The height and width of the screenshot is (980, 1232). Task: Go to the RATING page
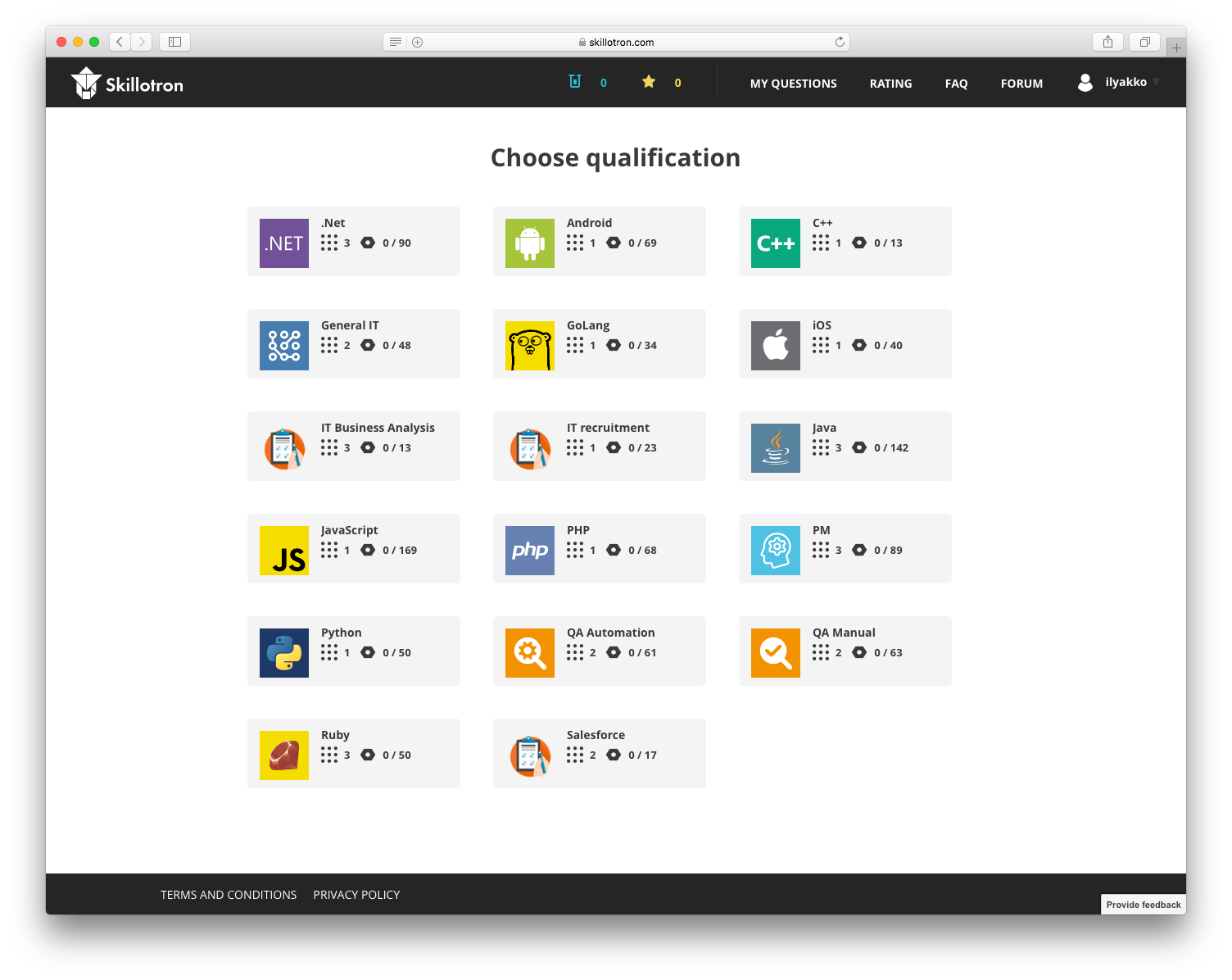click(x=890, y=84)
